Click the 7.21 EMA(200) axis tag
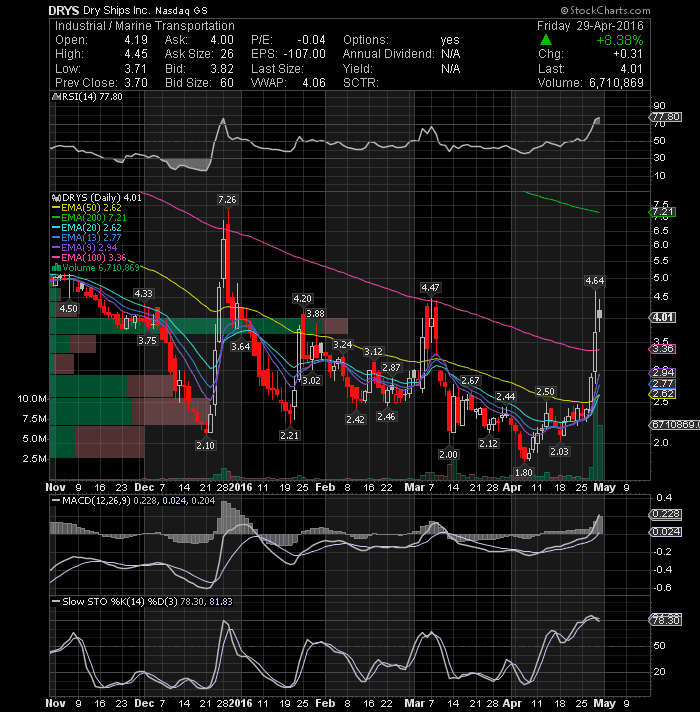This screenshot has height=712, width=700. click(x=663, y=212)
